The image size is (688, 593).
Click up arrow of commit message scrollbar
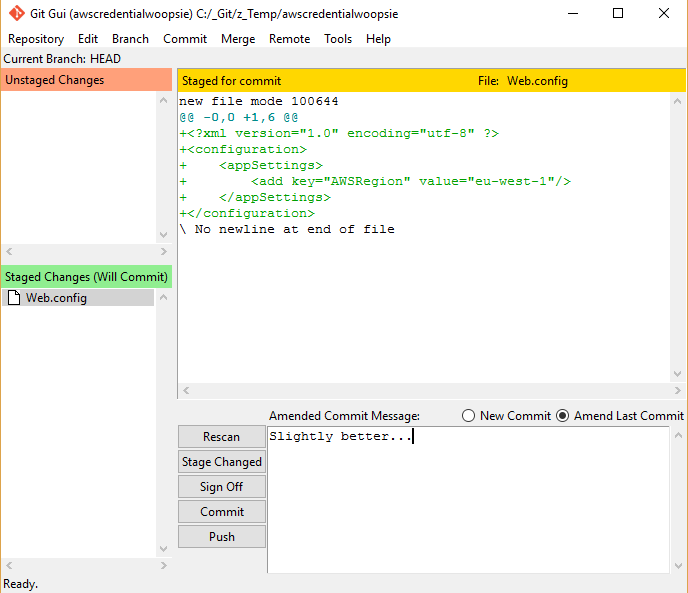(x=678, y=435)
